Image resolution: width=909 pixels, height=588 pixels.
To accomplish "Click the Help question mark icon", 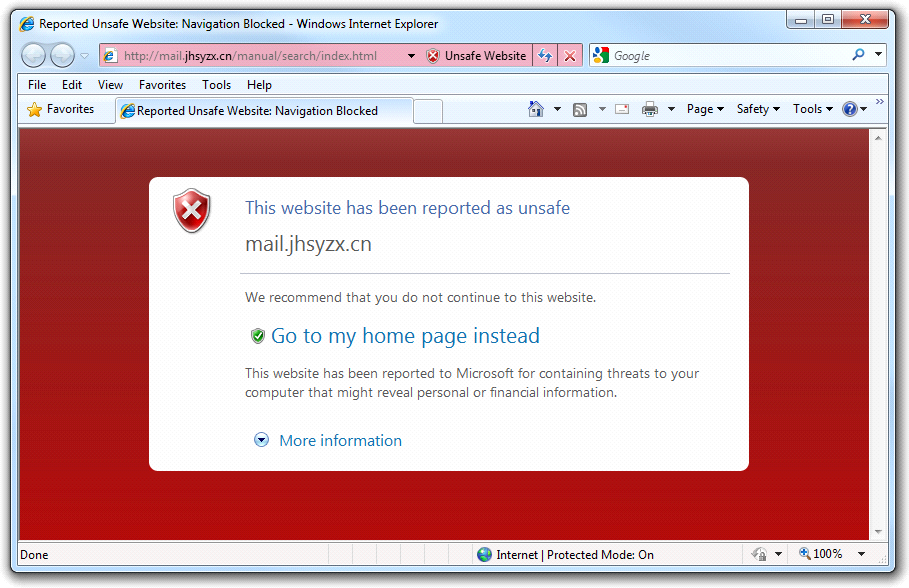I will pos(850,109).
